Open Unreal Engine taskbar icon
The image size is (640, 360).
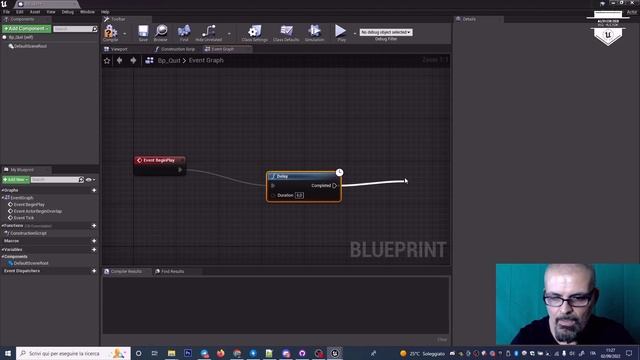pyautogui.click(x=335, y=353)
